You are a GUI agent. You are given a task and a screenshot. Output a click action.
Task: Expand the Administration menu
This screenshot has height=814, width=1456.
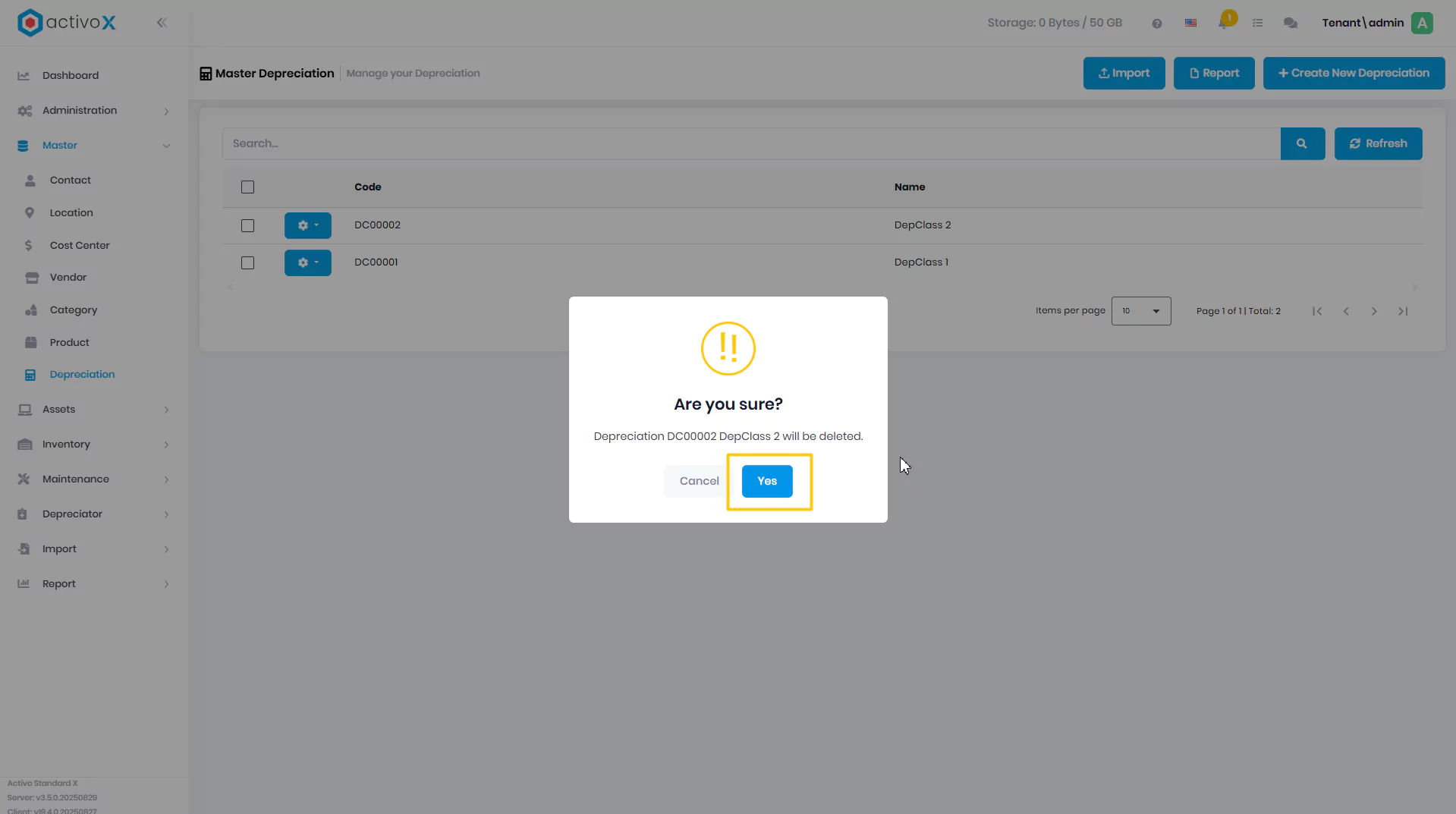click(x=93, y=110)
